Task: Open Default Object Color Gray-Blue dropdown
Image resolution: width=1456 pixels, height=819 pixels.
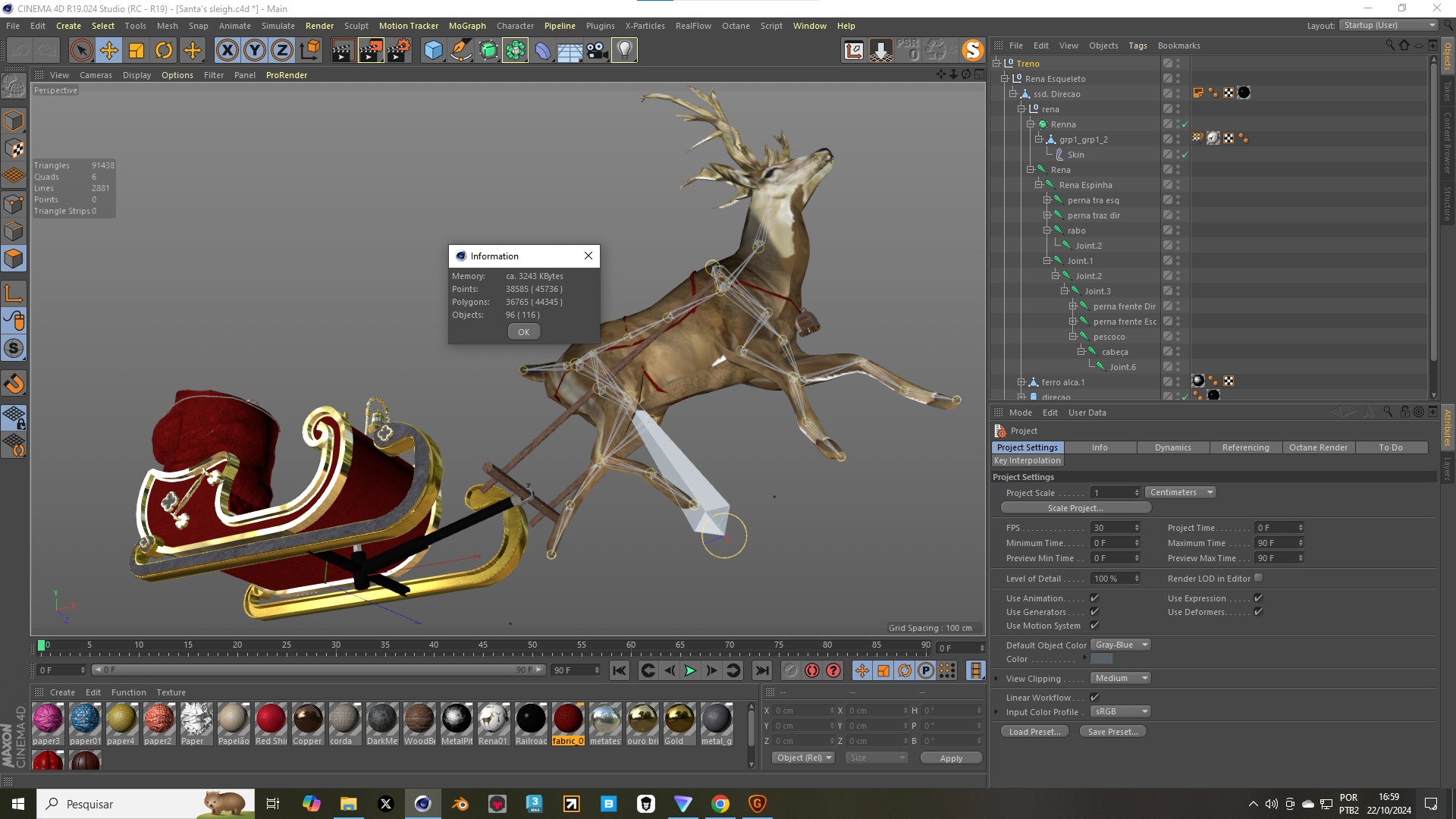Action: pos(1121,645)
